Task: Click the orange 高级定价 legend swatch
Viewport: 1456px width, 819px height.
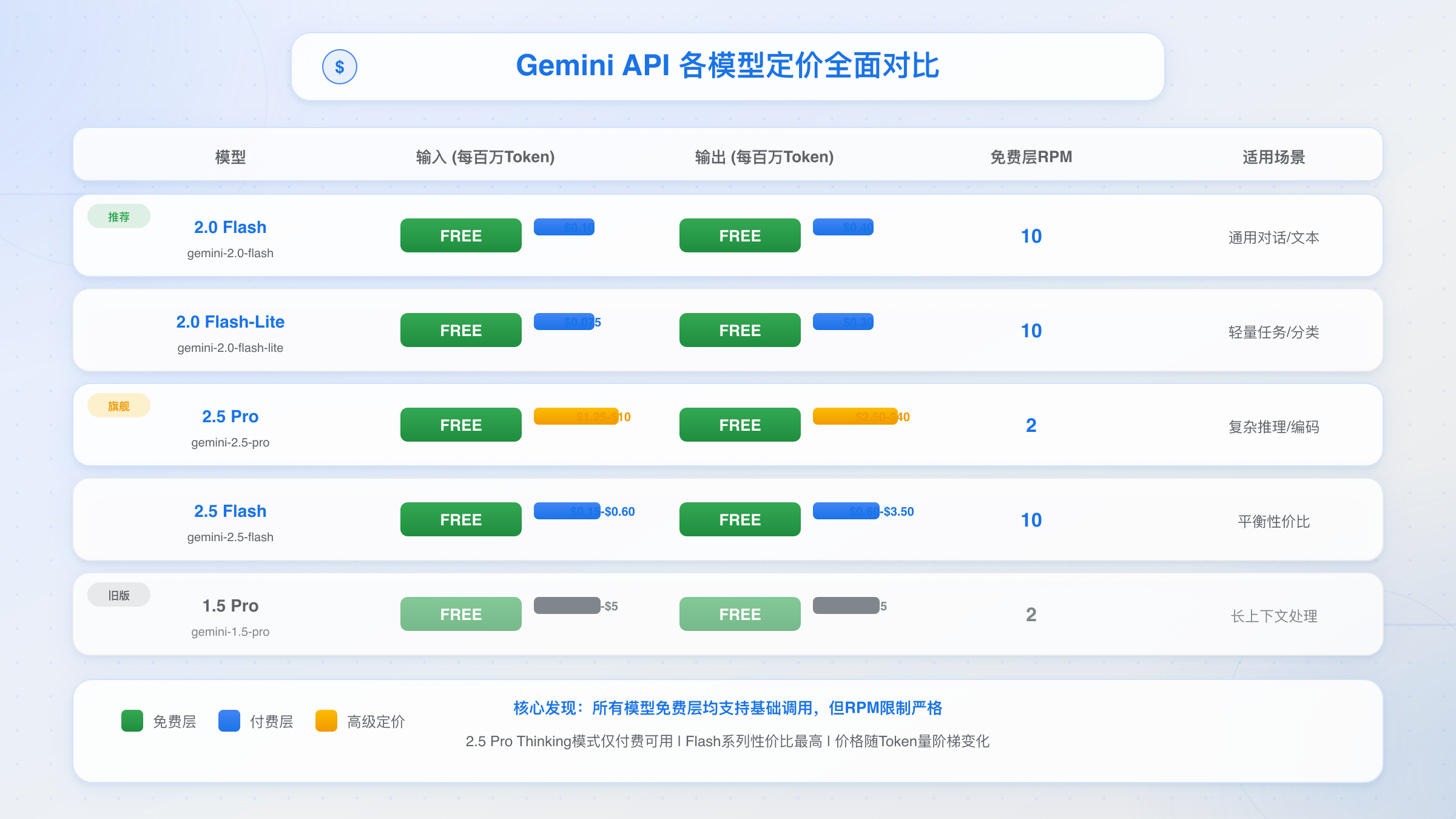Action: point(326,721)
